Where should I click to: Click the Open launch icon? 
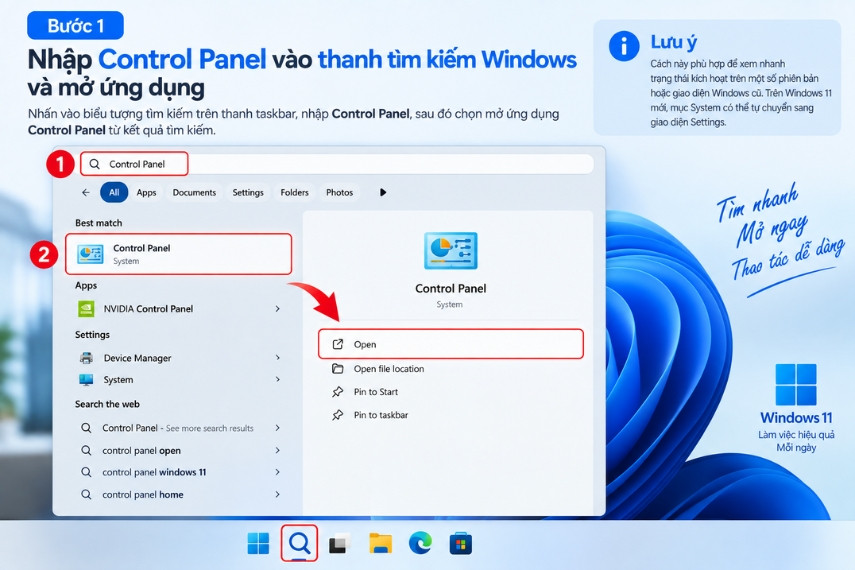[x=338, y=344]
